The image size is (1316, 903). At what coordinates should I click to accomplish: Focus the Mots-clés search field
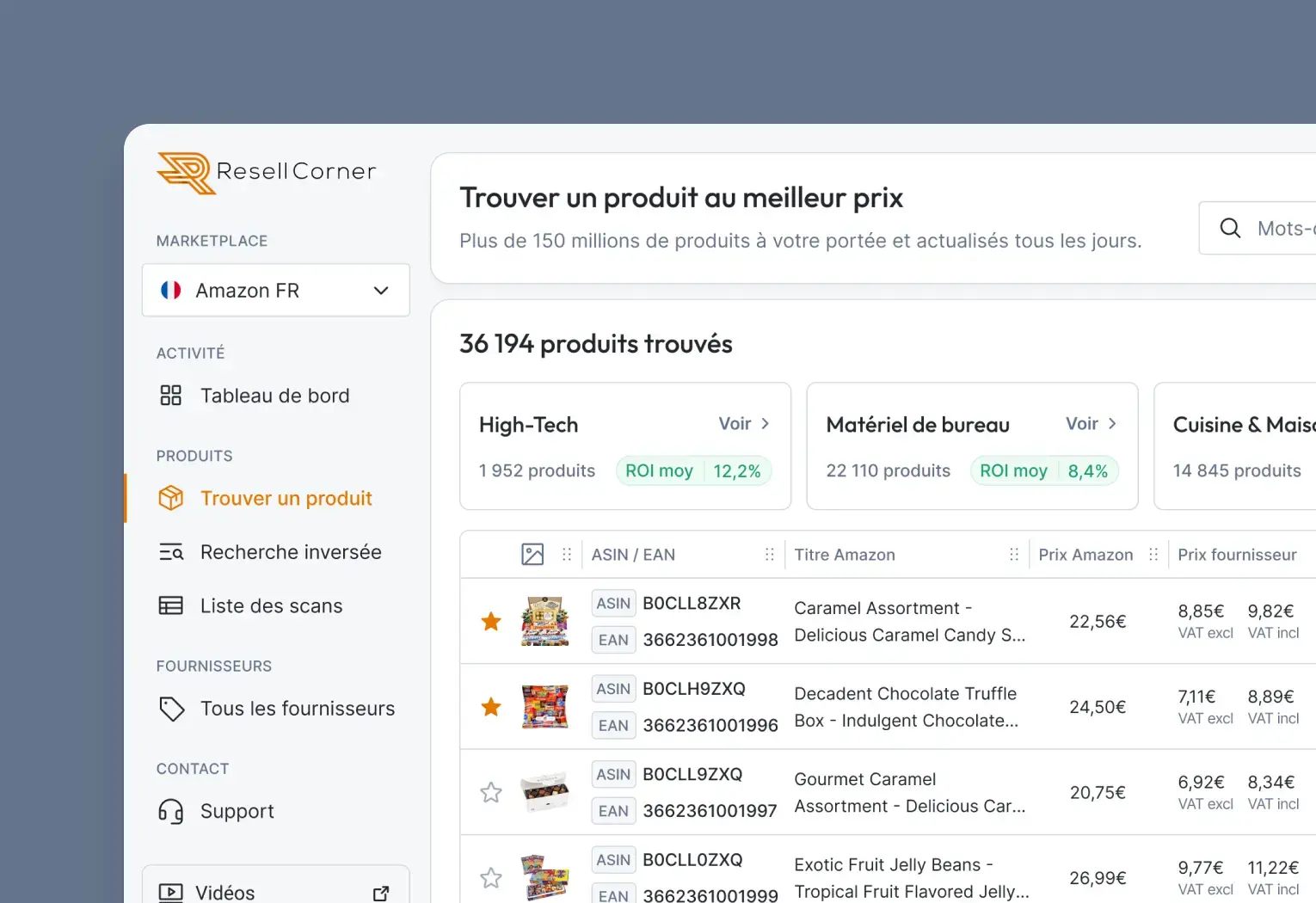pos(1258,228)
